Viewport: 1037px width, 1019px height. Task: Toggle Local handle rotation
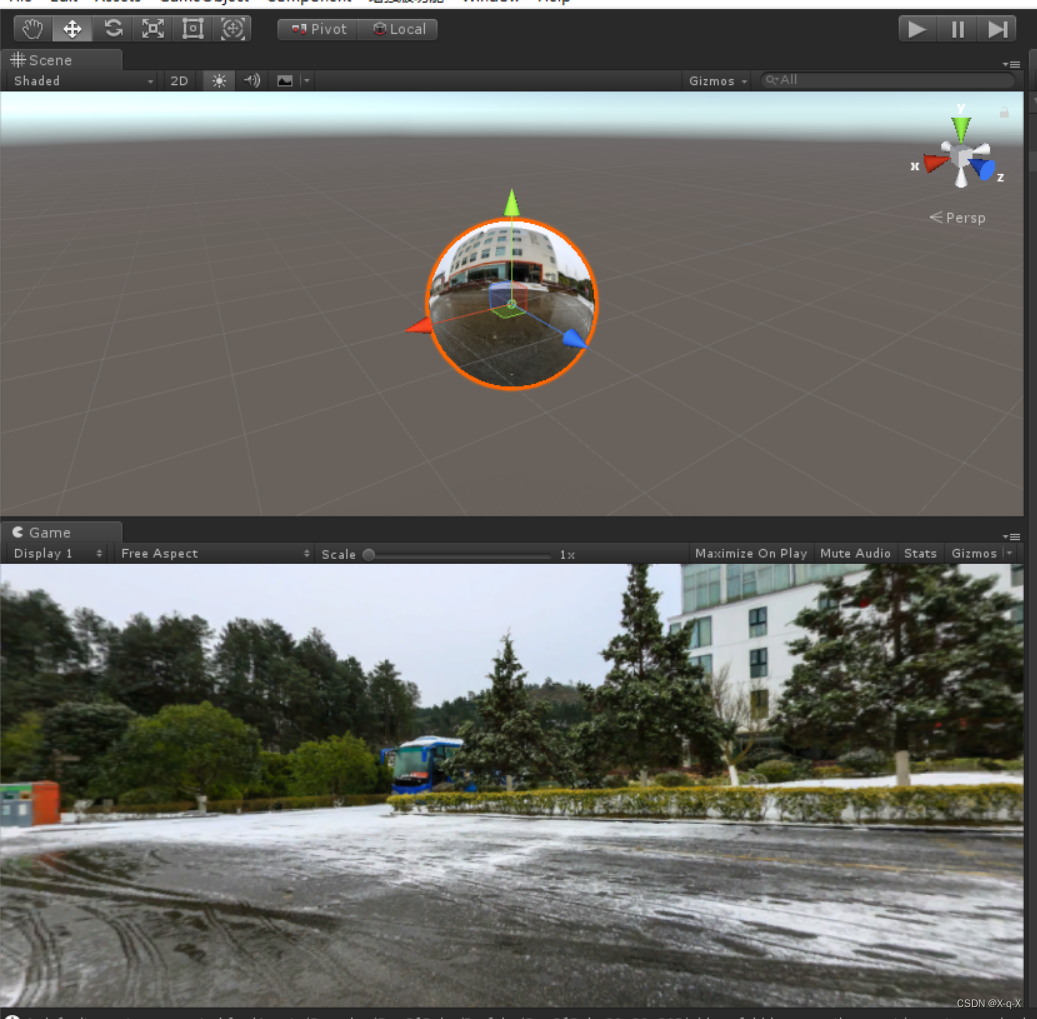[398, 29]
